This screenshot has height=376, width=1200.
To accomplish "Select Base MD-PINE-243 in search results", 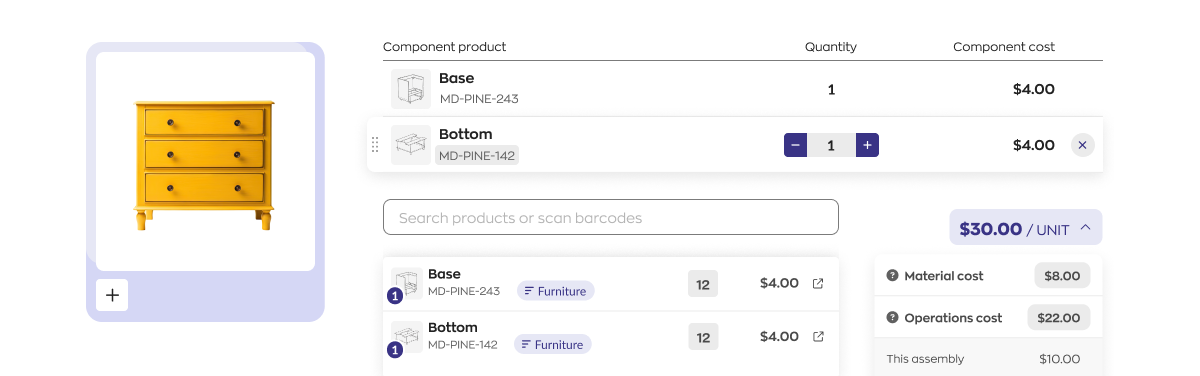I will [610, 283].
